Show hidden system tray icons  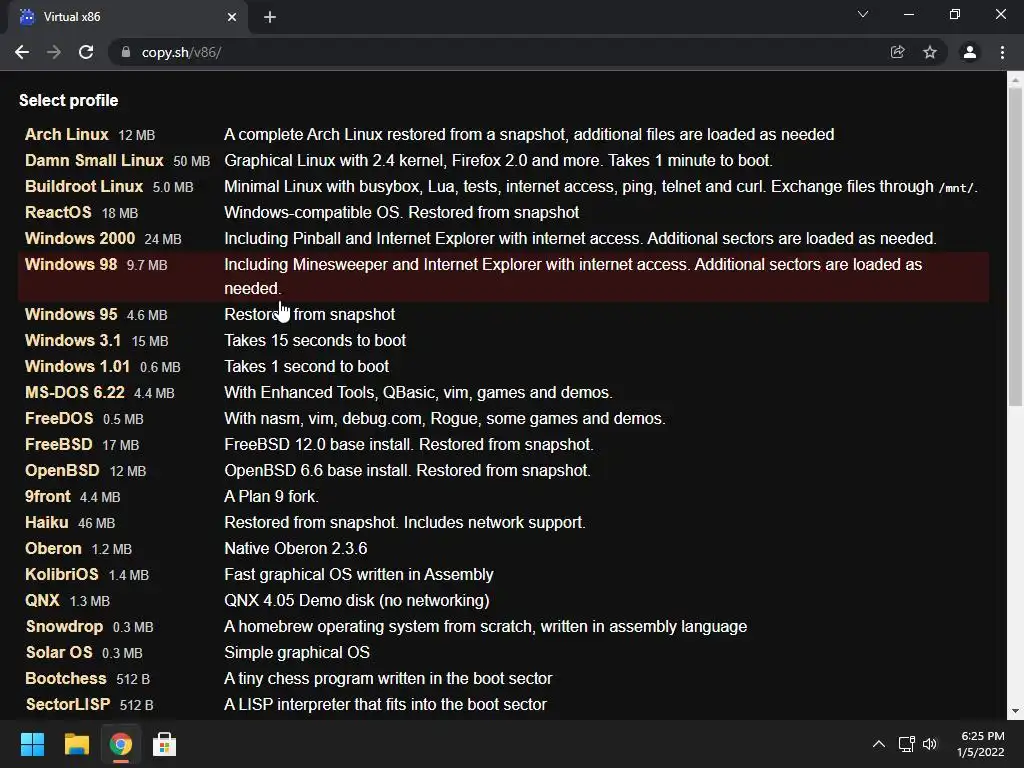(x=879, y=744)
